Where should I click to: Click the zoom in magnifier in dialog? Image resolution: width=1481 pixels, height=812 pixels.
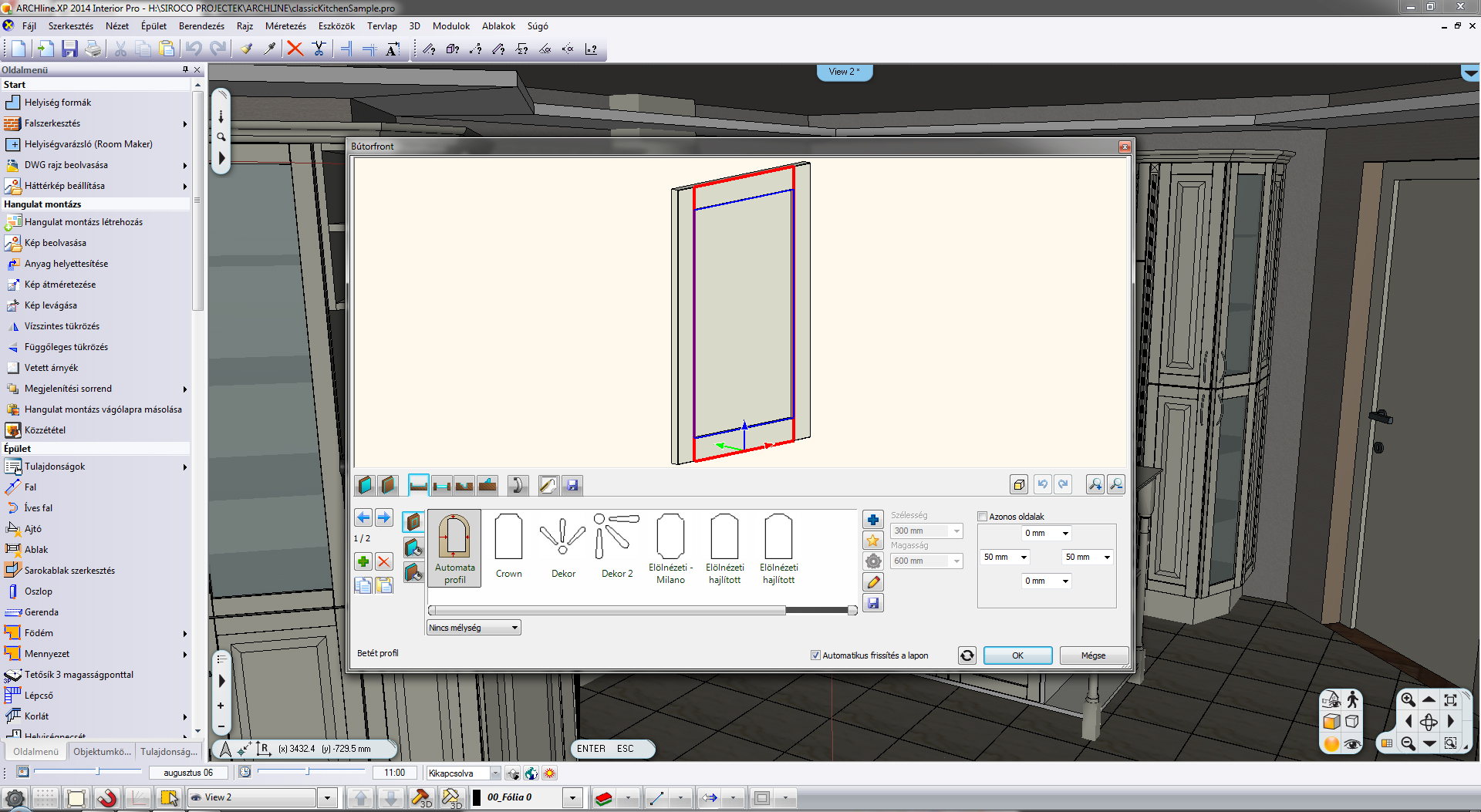point(1095,484)
